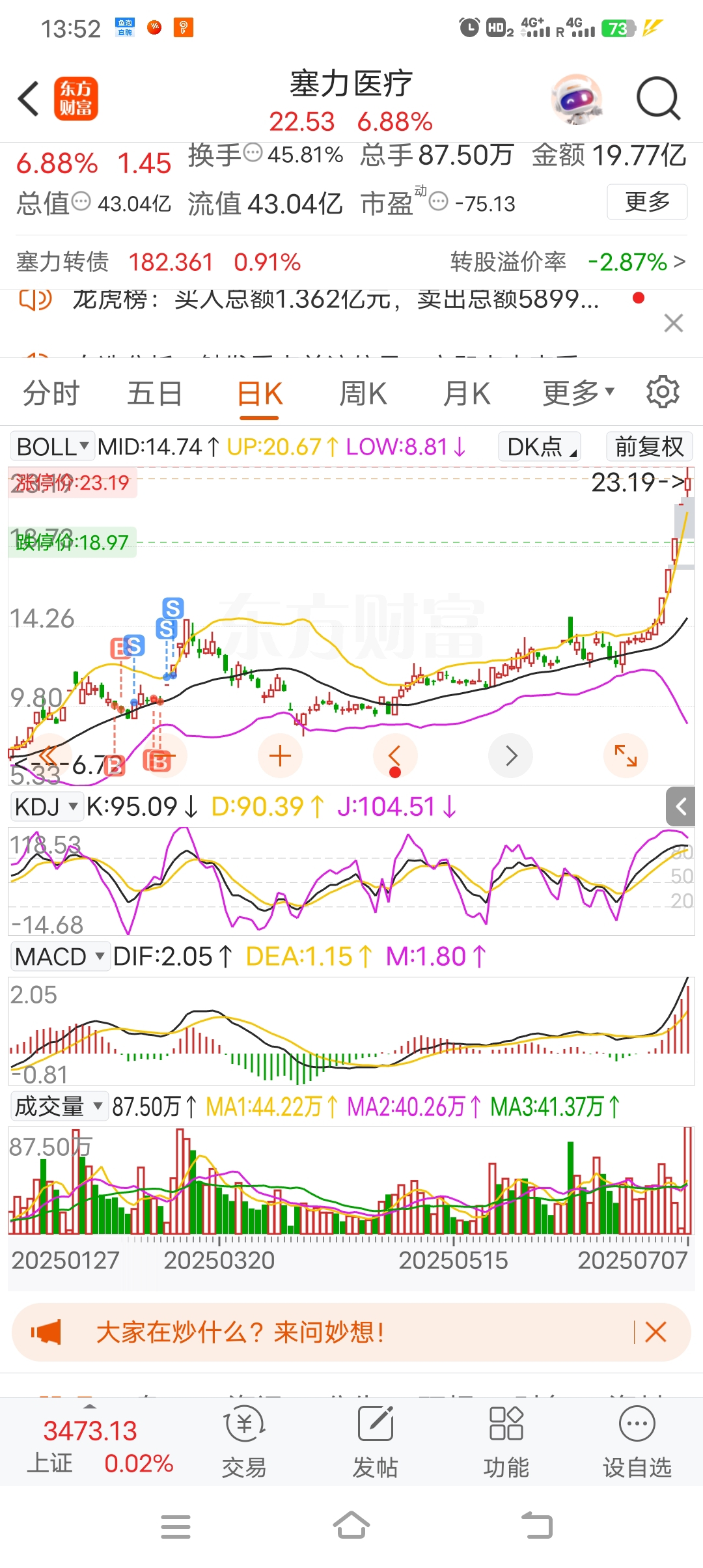
Task: Tap 涨停价:23.19 label on chart
Action: point(72,483)
